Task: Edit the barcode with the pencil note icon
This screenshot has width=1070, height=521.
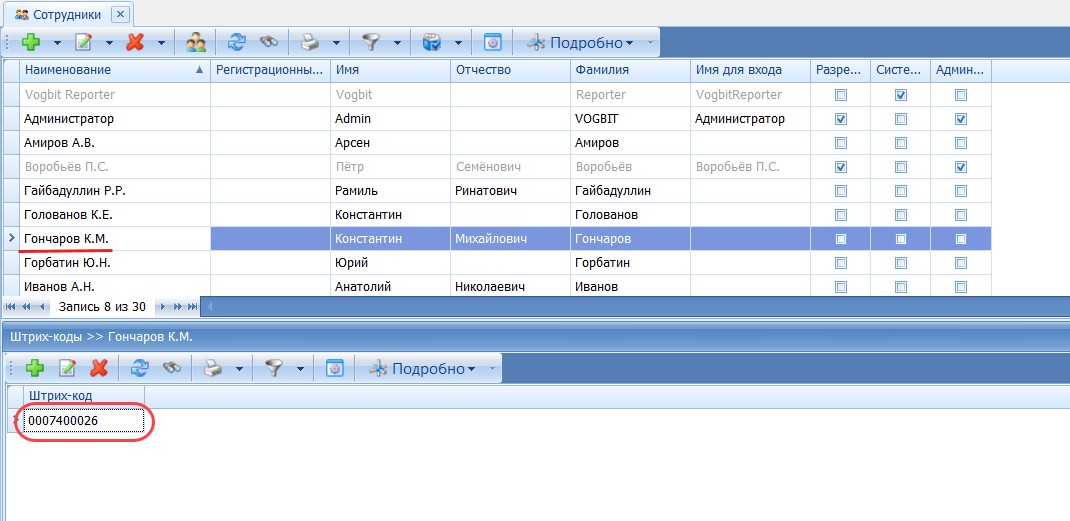Action: [x=67, y=369]
